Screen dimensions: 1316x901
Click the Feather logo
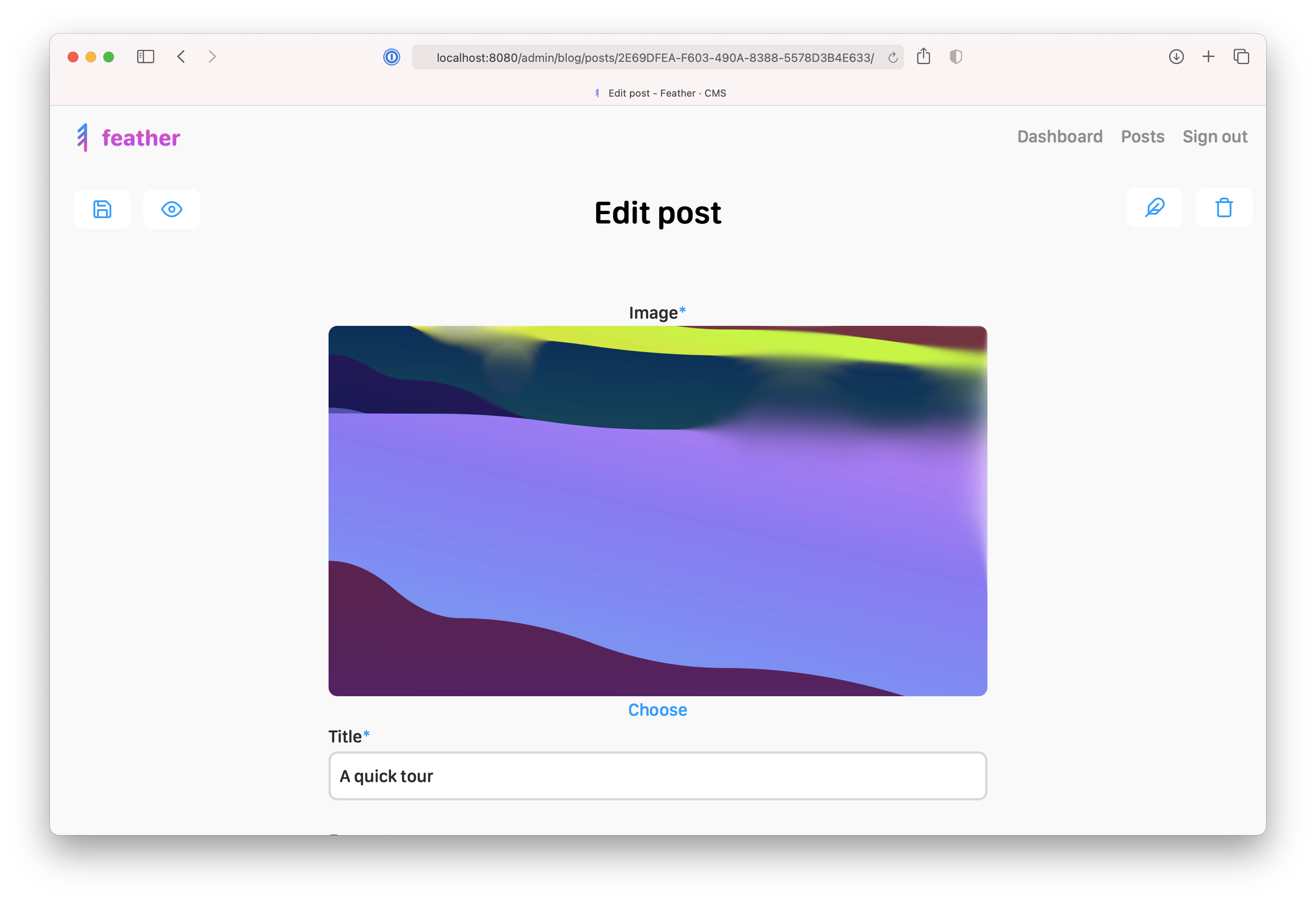tap(127, 137)
